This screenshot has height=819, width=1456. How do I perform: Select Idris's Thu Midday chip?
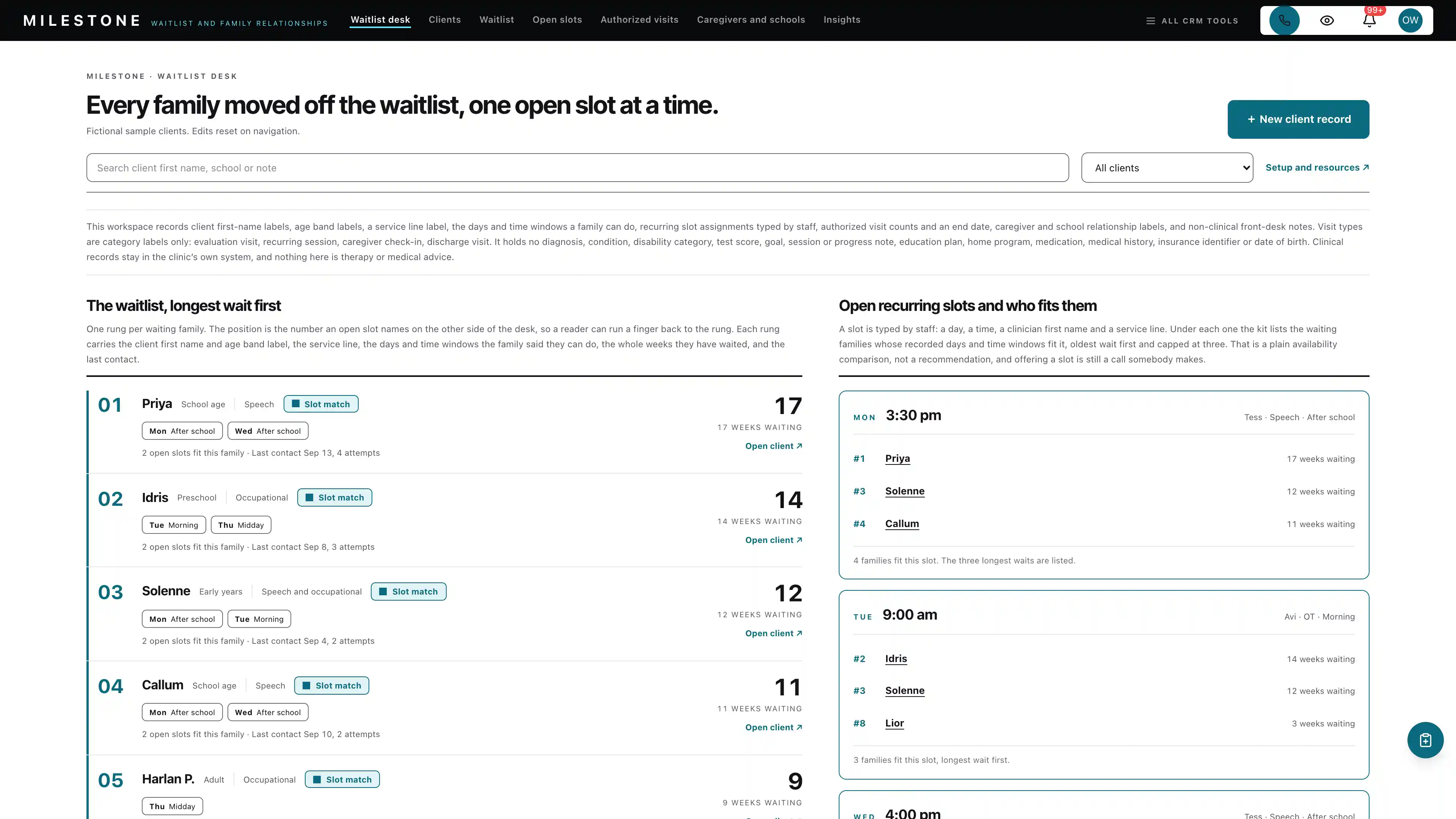tap(241, 525)
